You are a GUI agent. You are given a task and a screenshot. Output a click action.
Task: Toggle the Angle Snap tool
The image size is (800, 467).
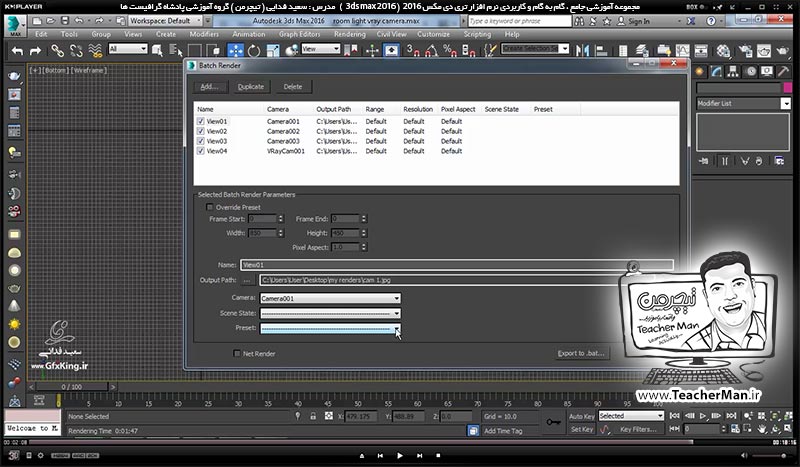pos(431,50)
